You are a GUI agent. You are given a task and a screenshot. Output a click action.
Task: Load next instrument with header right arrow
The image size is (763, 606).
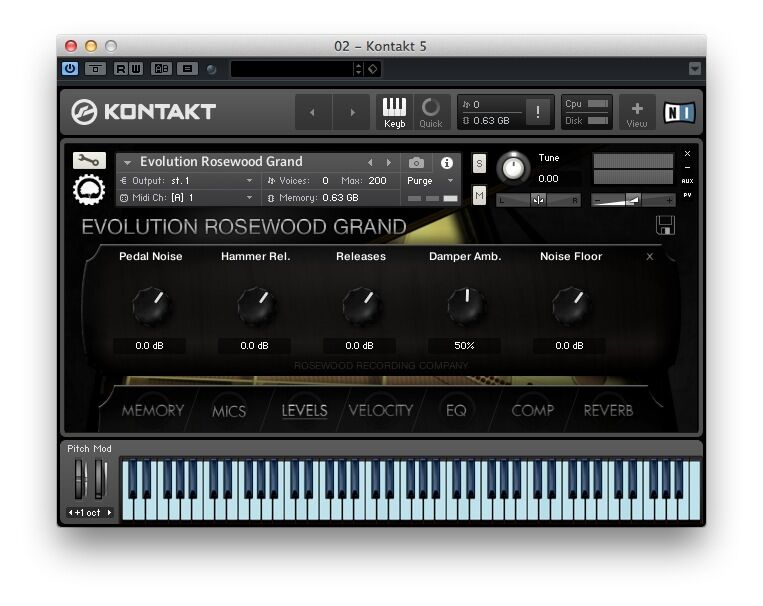pos(352,112)
